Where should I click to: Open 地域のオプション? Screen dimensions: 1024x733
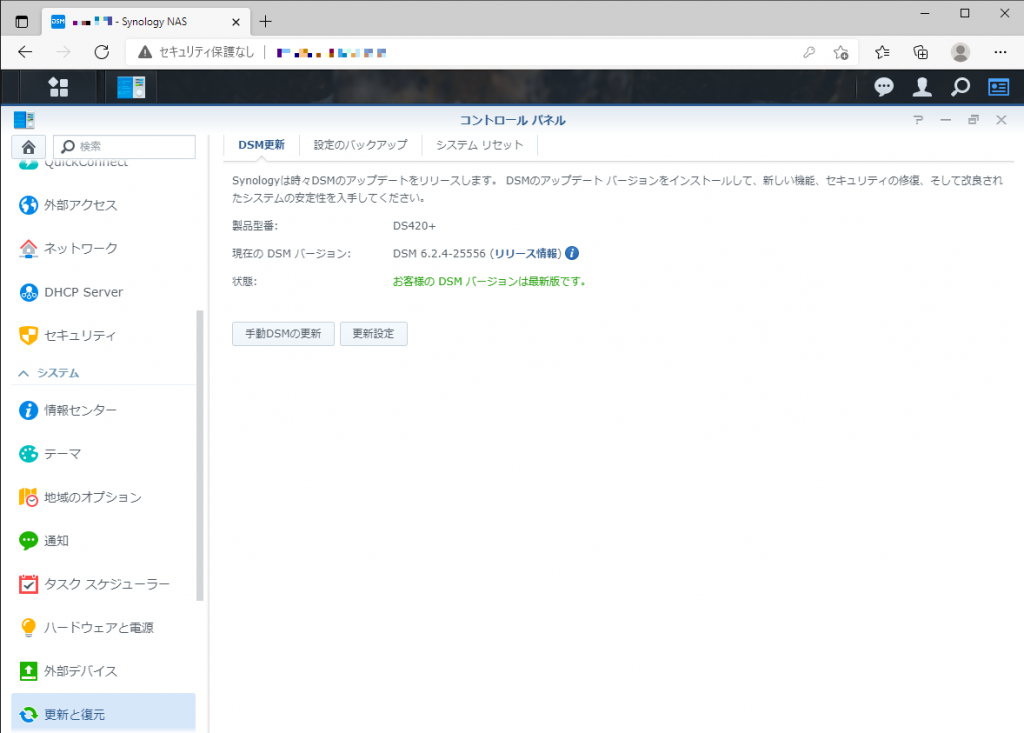click(x=103, y=497)
